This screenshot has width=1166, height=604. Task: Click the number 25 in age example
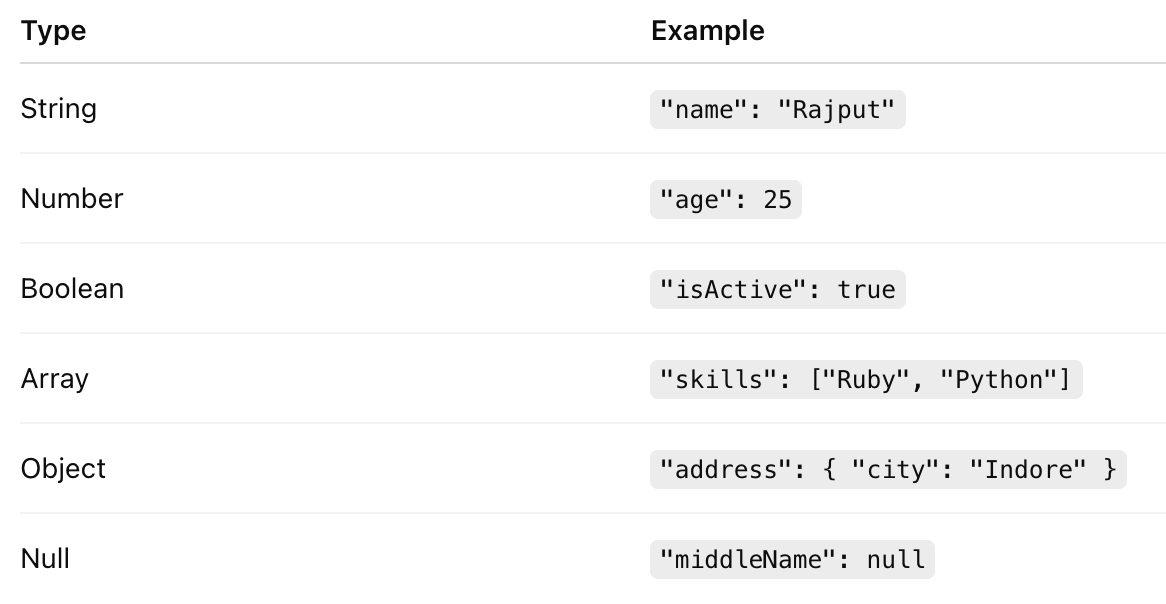click(778, 199)
